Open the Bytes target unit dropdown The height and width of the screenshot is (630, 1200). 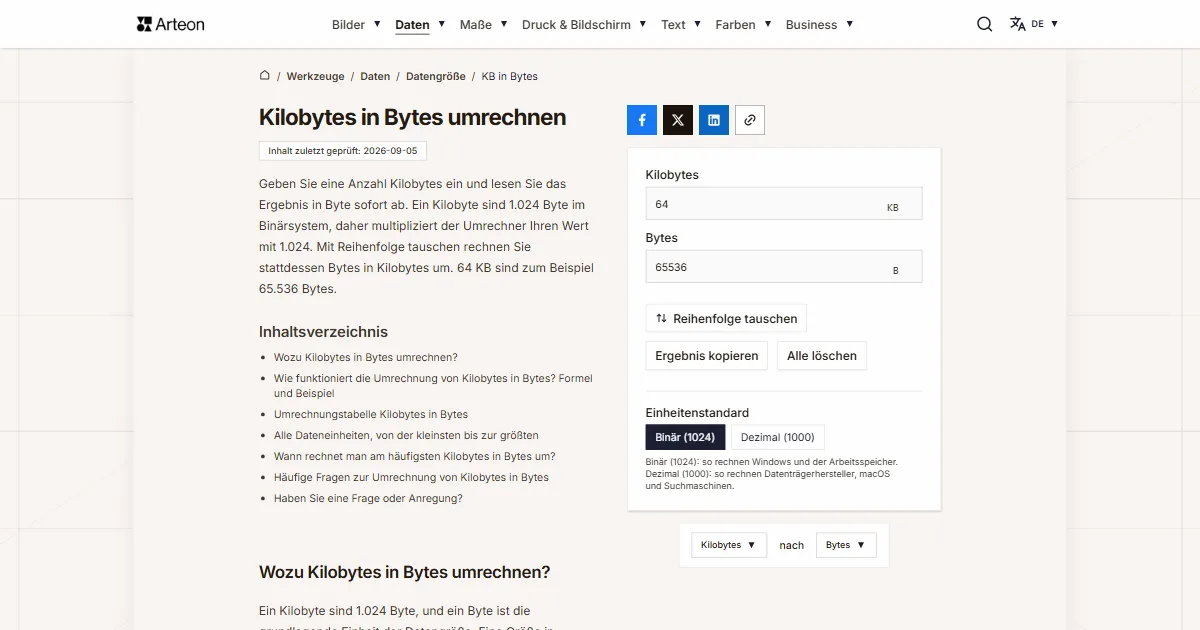click(846, 545)
